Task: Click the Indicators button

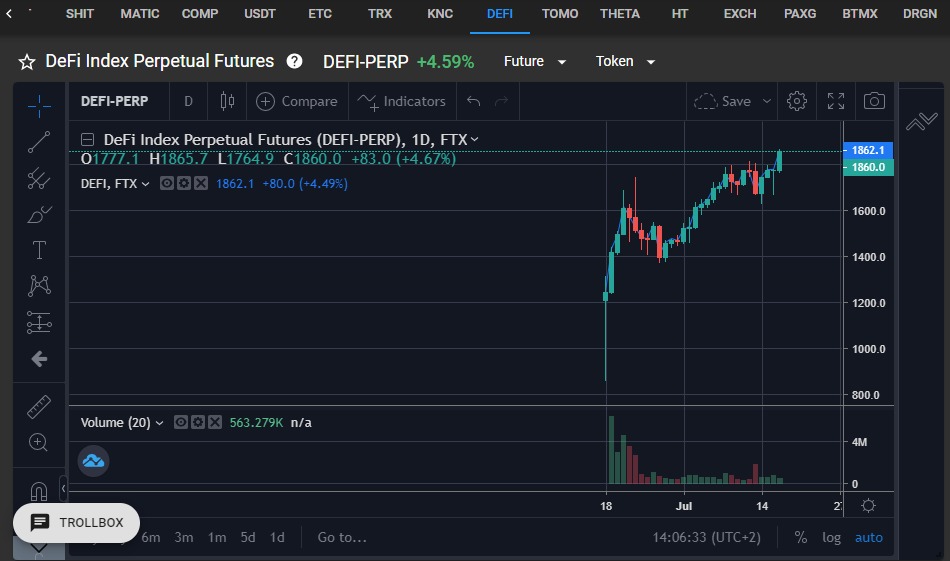Action: coord(401,101)
